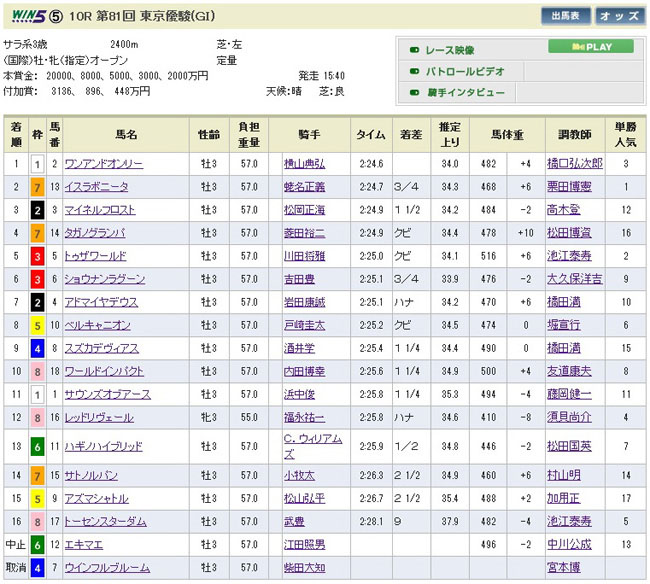Open the 出馬表 tab

566,16
